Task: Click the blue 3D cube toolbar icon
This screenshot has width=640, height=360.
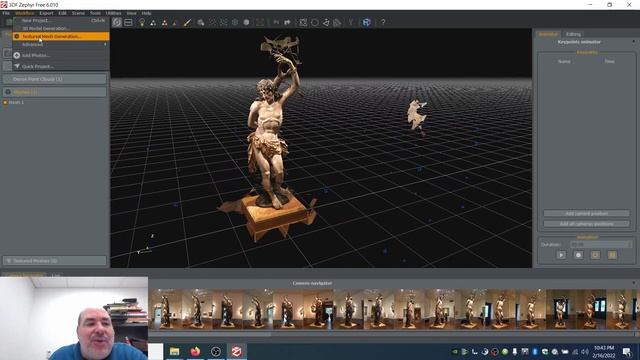Action: [367, 22]
